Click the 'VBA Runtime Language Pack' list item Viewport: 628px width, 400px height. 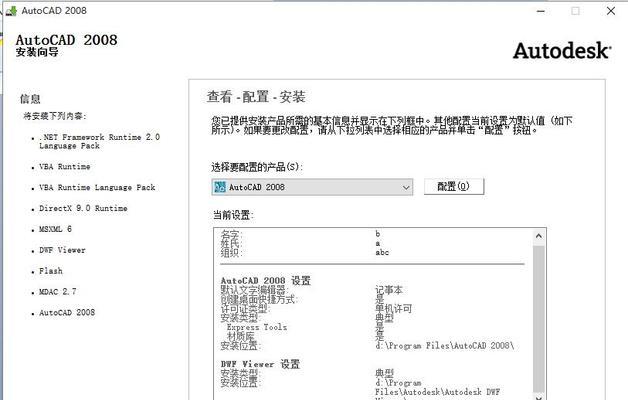97,187
